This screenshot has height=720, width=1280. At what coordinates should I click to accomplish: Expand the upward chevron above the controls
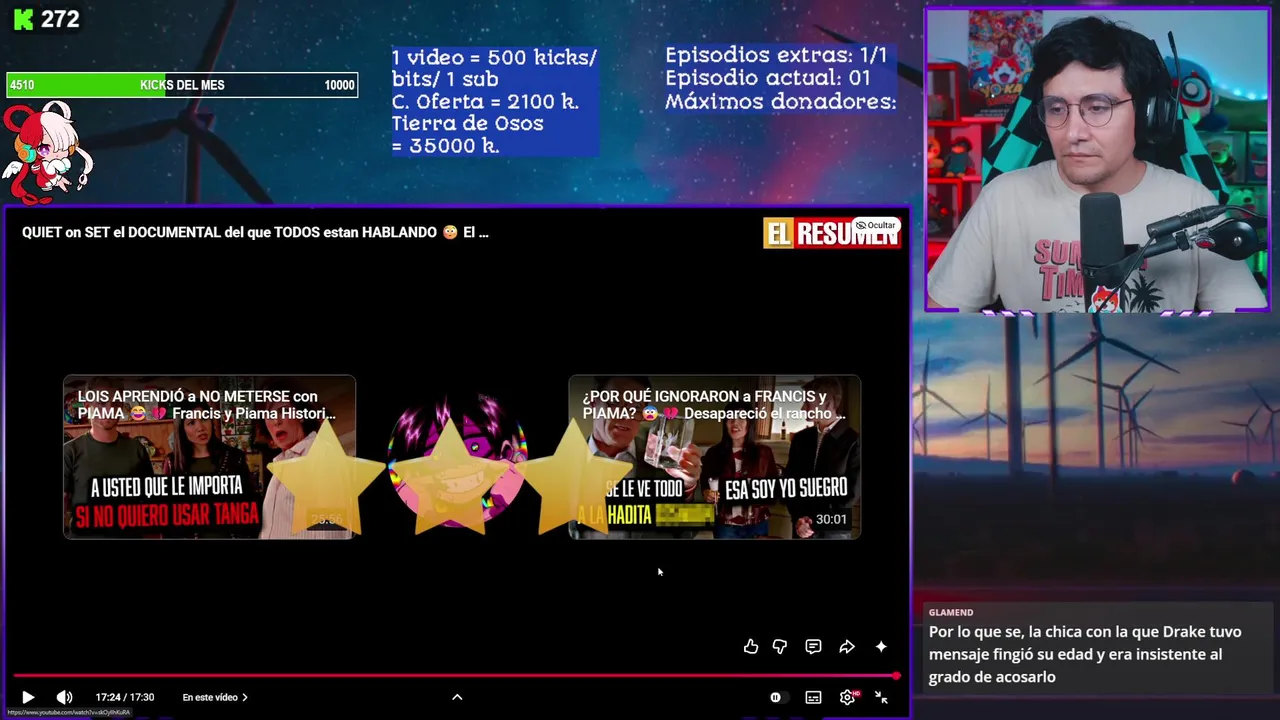point(457,697)
